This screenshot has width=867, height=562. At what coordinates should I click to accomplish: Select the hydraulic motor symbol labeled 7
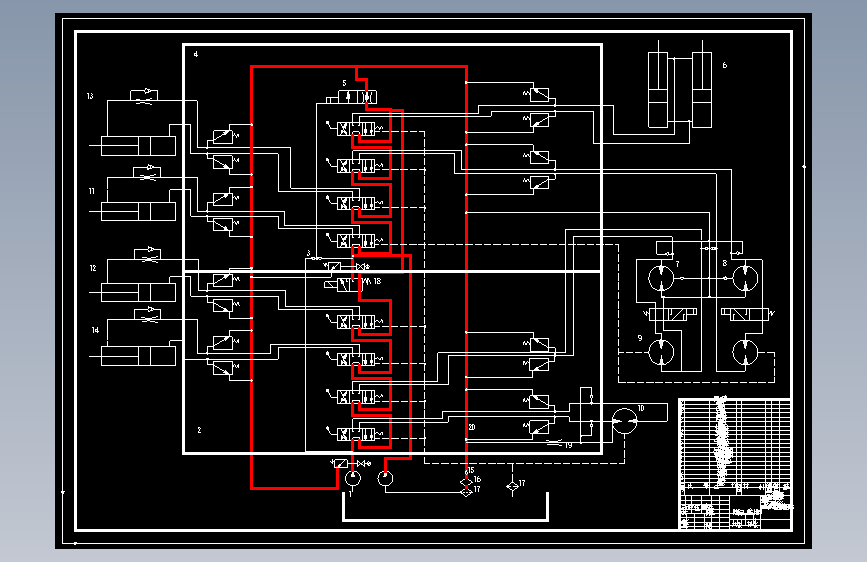661,278
